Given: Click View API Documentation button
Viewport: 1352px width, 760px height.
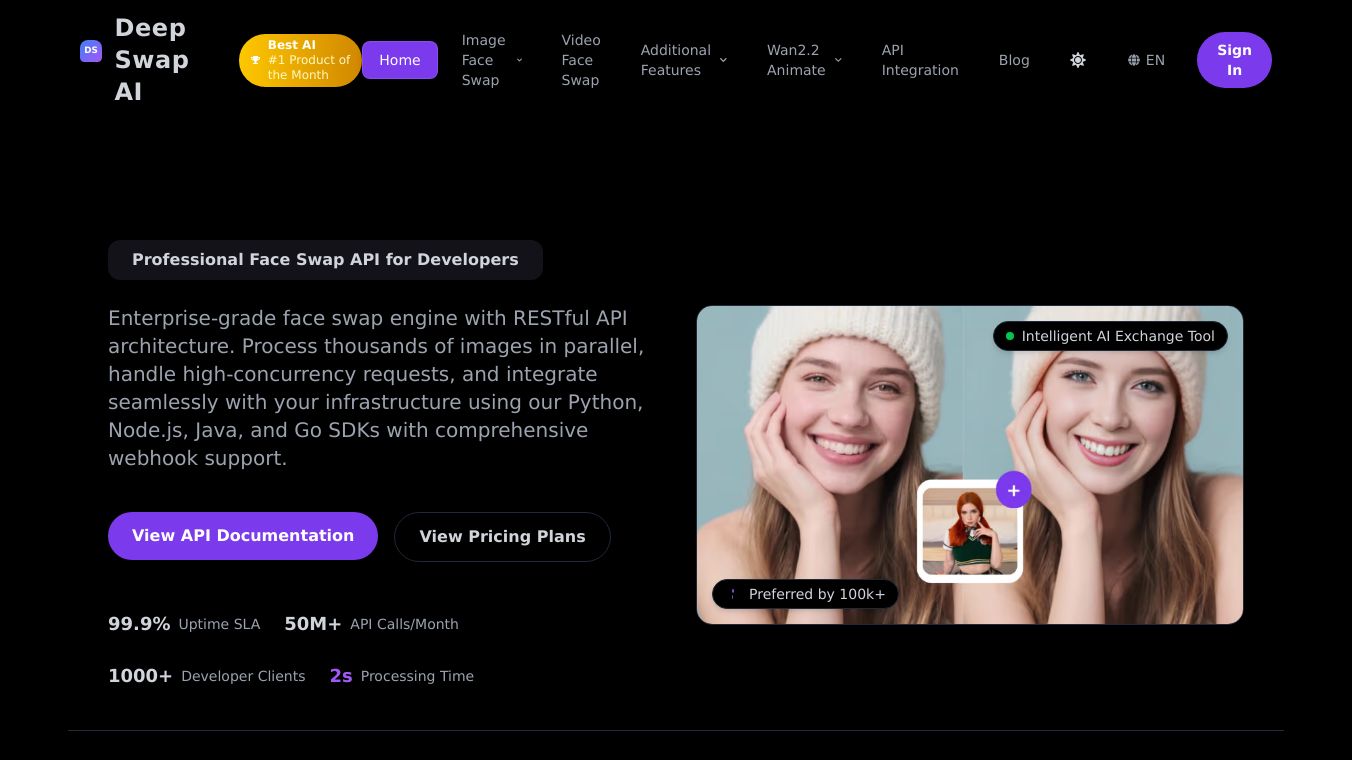Looking at the screenshot, I should coord(243,536).
